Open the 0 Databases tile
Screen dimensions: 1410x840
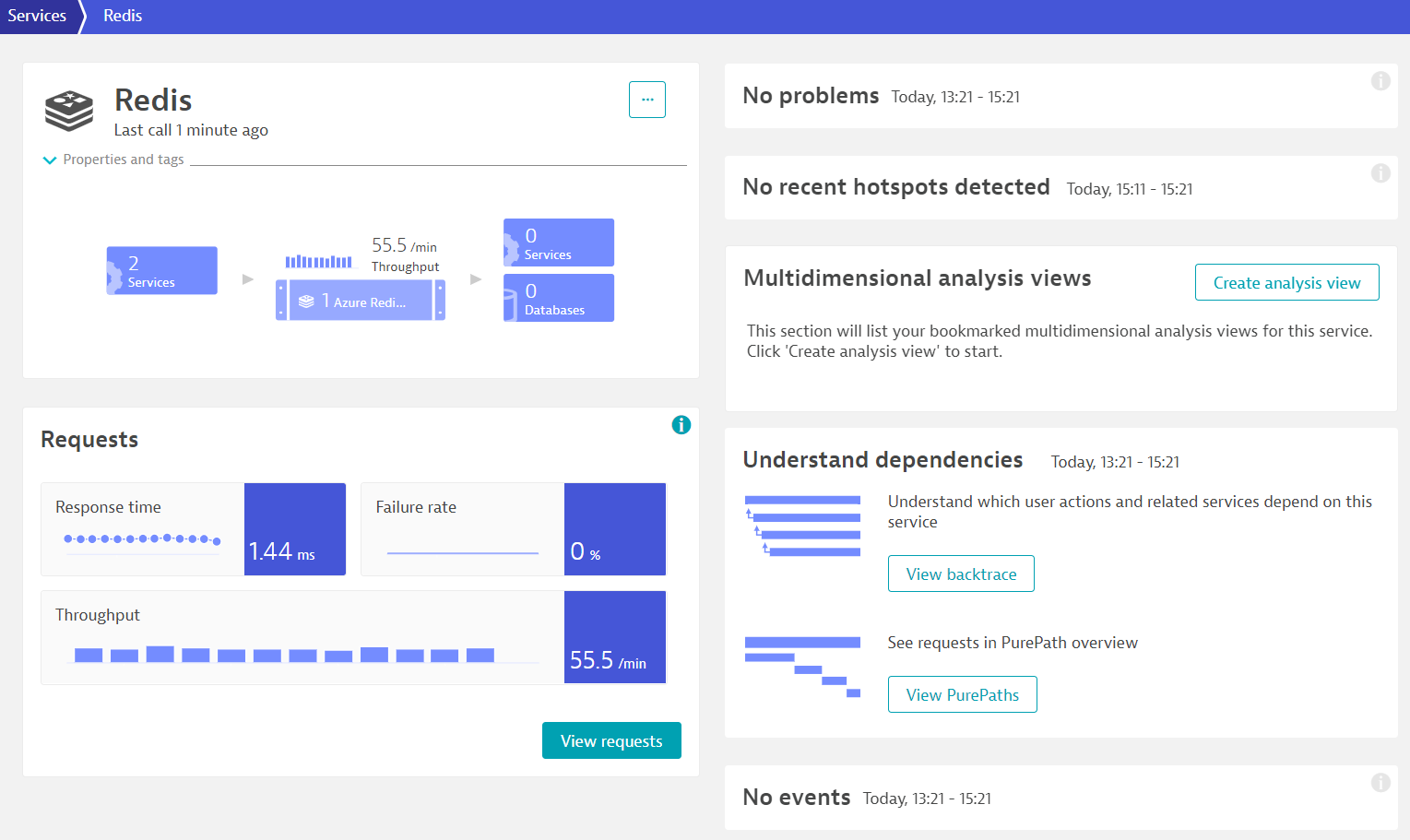[x=559, y=298]
